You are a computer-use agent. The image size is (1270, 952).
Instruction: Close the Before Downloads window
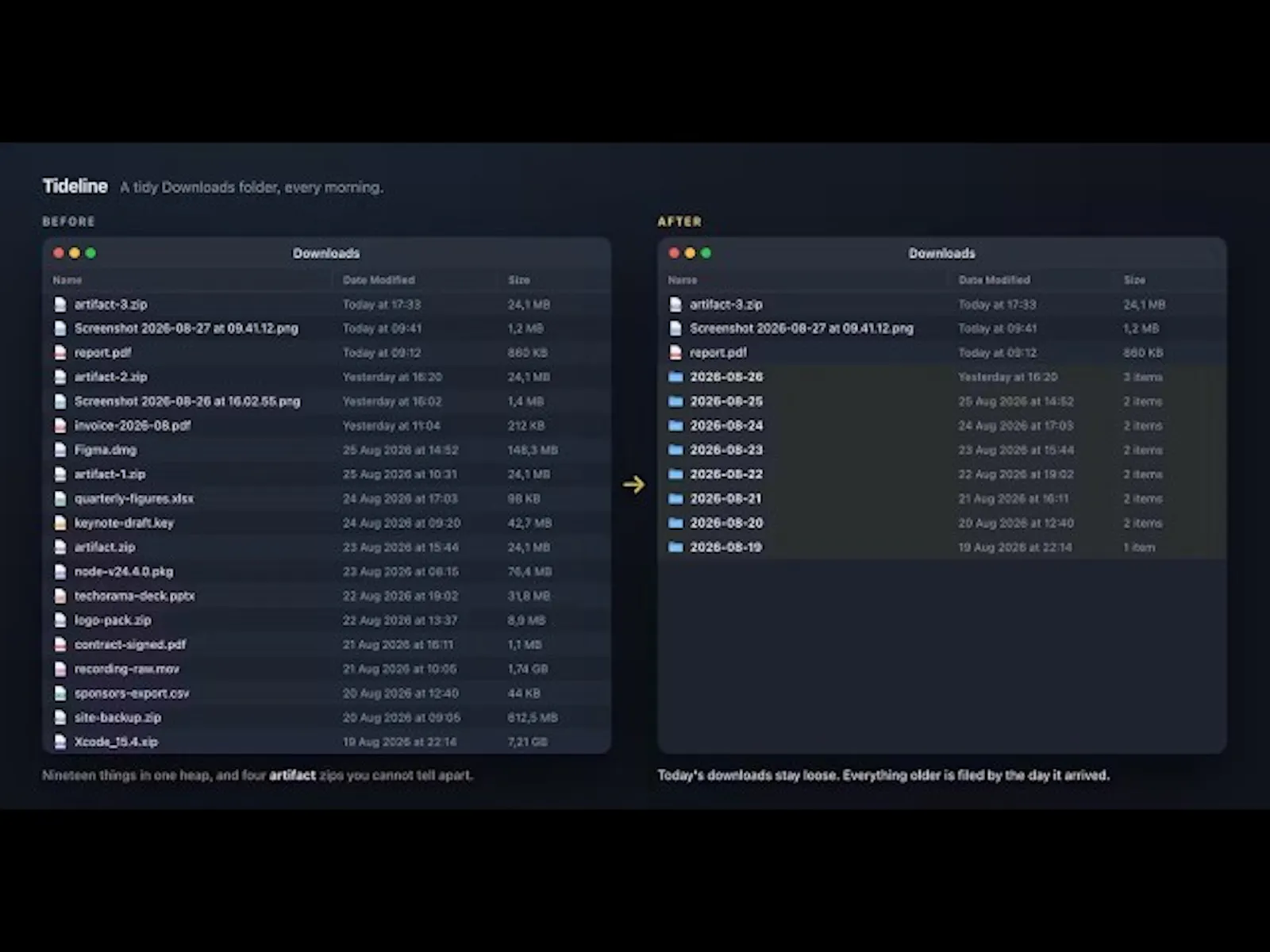59,253
